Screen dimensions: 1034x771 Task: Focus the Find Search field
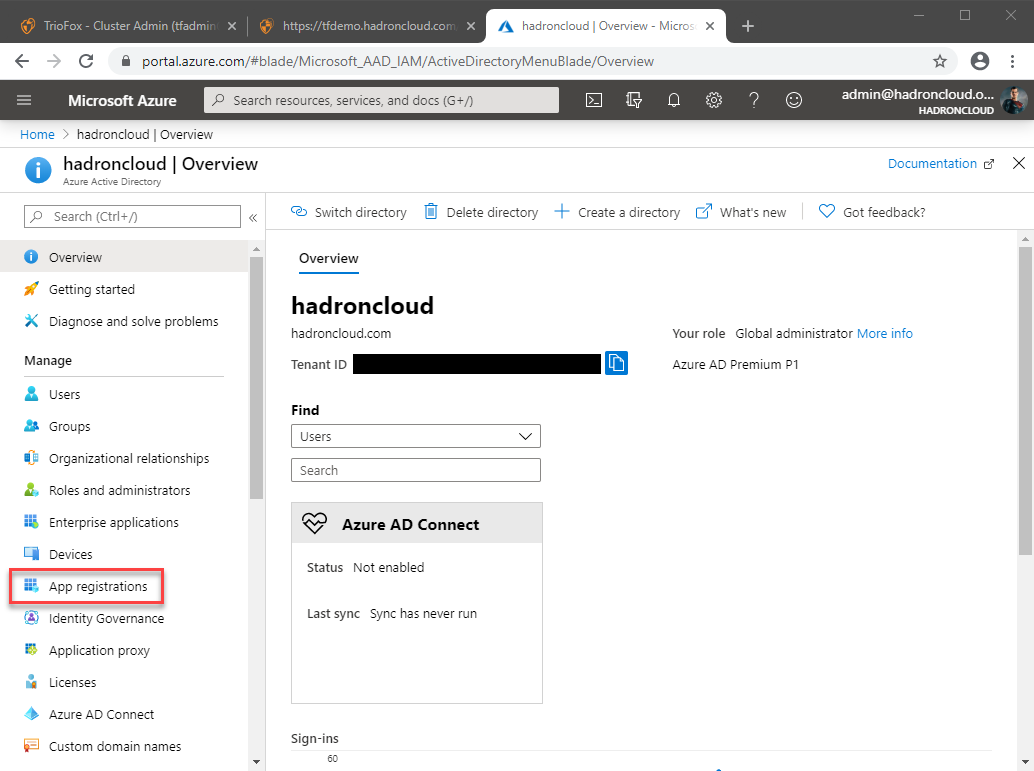(415, 470)
